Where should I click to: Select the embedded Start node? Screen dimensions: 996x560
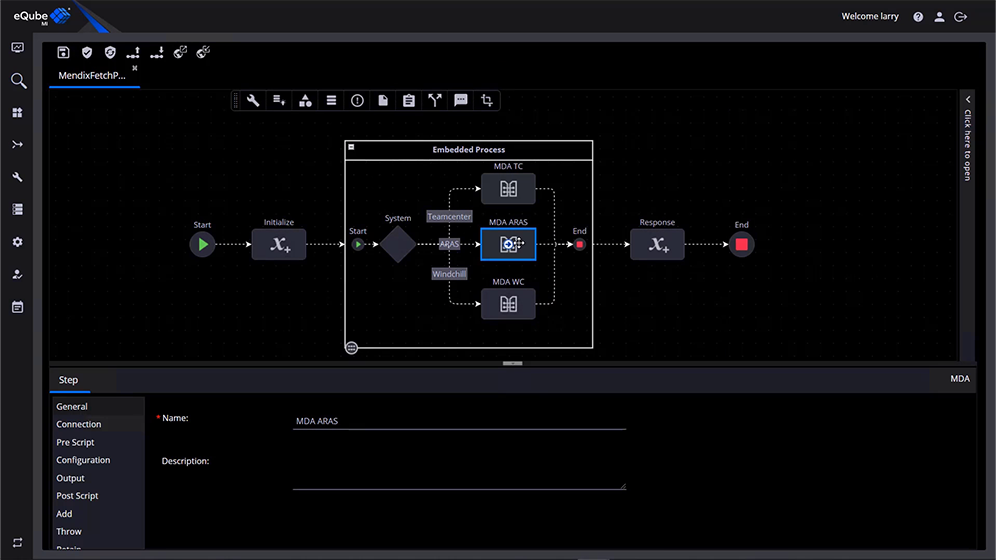coord(358,244)
